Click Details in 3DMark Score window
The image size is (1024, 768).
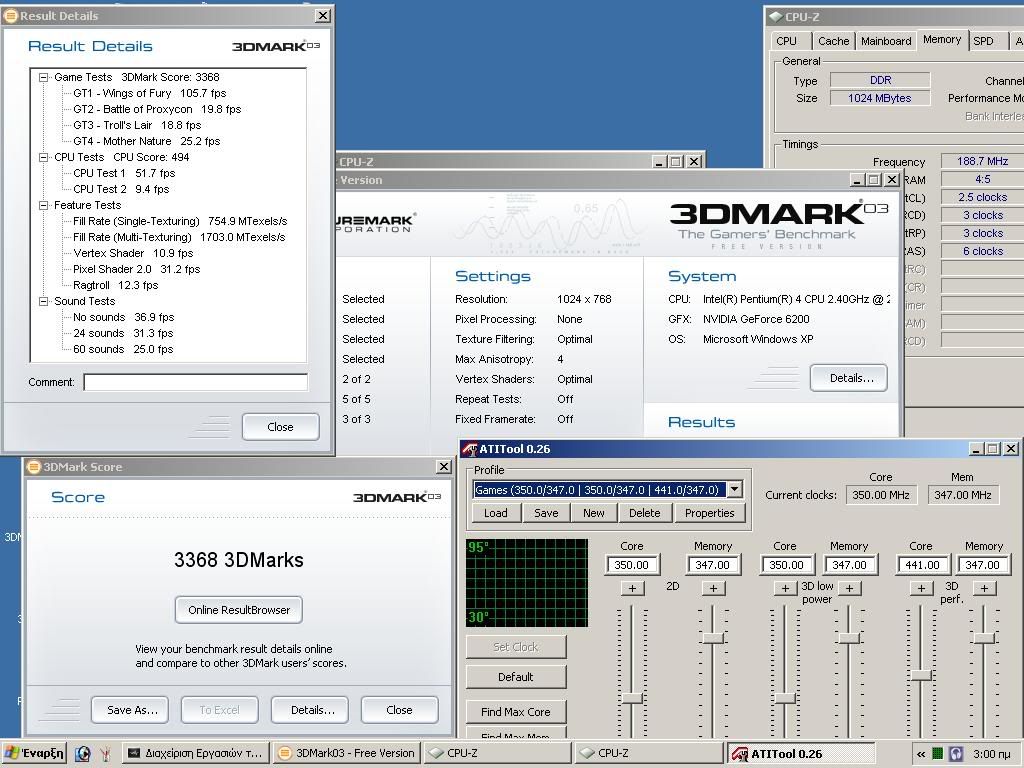pyautogui.click(x=310, y=710)
